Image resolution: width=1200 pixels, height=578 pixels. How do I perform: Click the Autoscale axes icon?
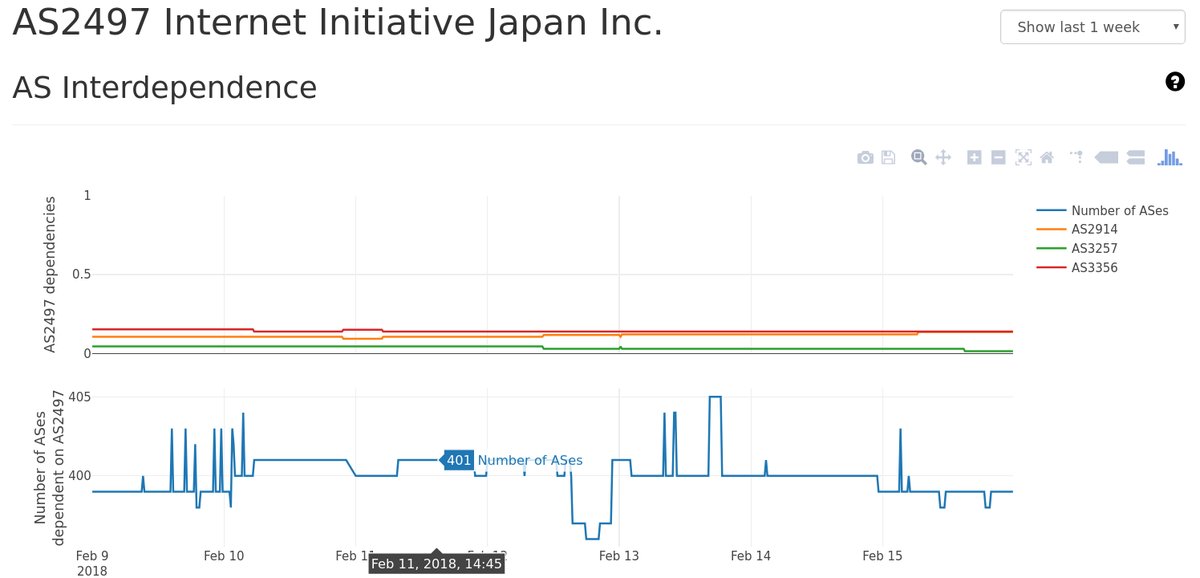point(1023,157)
